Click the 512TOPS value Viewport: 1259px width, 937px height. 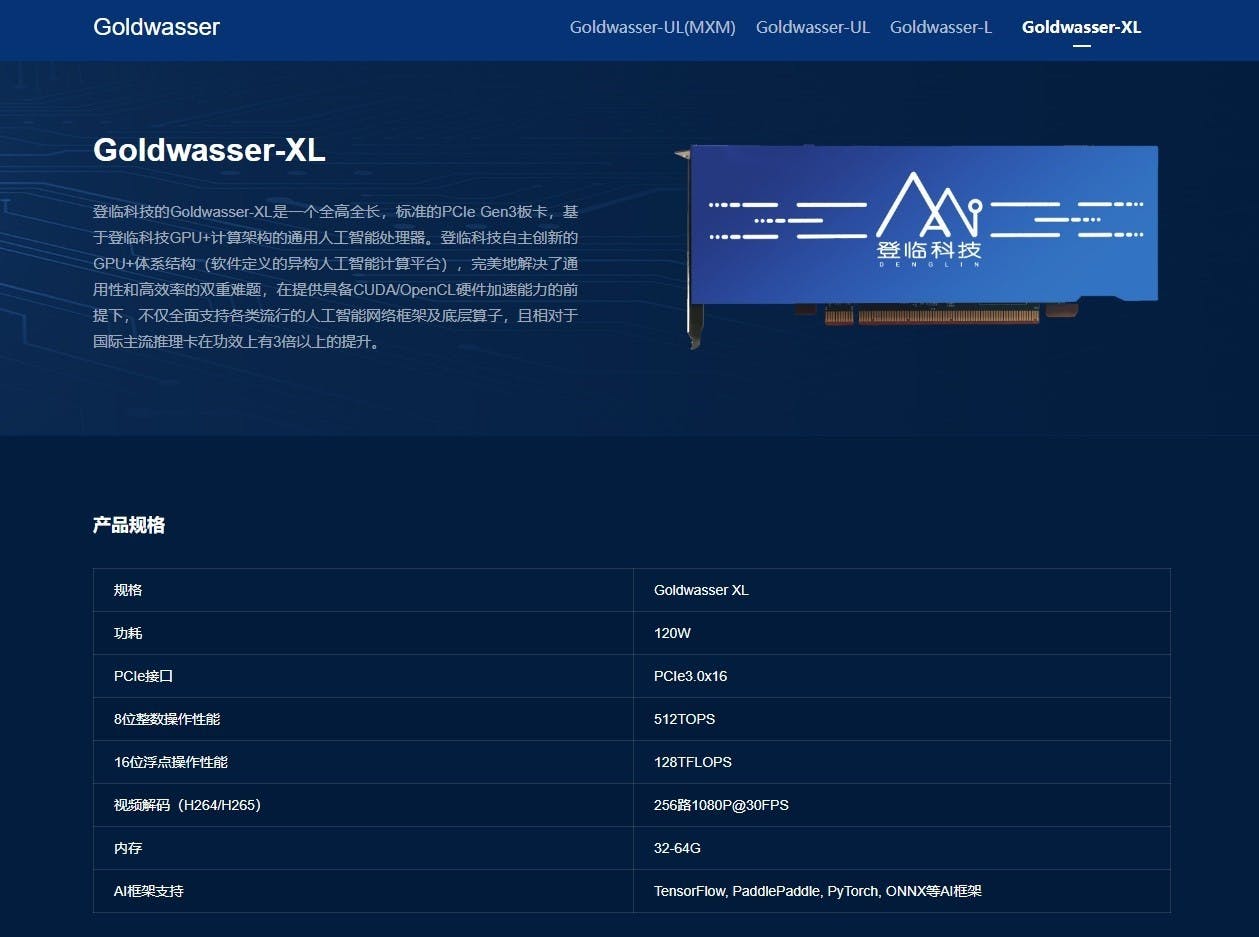(684, 719)
